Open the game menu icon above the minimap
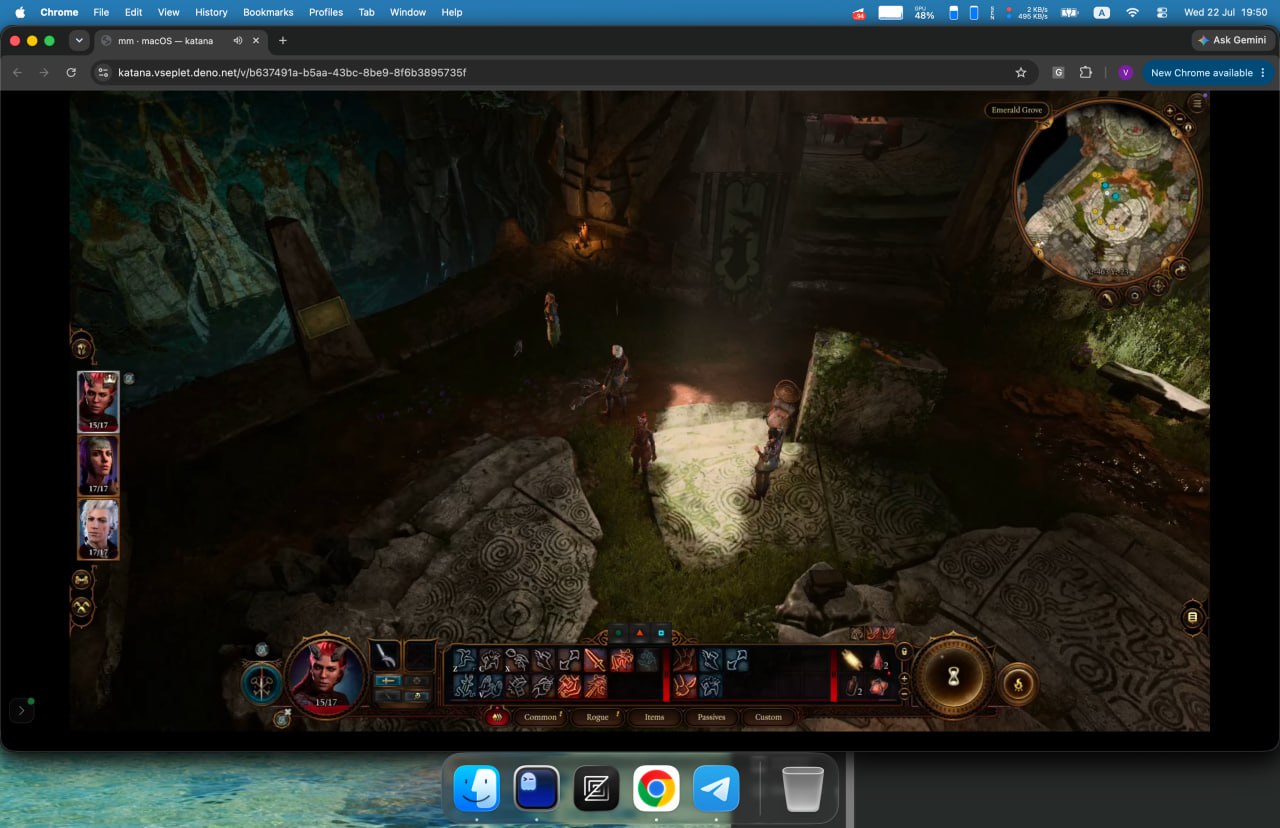The height and width of the screenshot is (828, 1280). click(x=1197, y=103)
